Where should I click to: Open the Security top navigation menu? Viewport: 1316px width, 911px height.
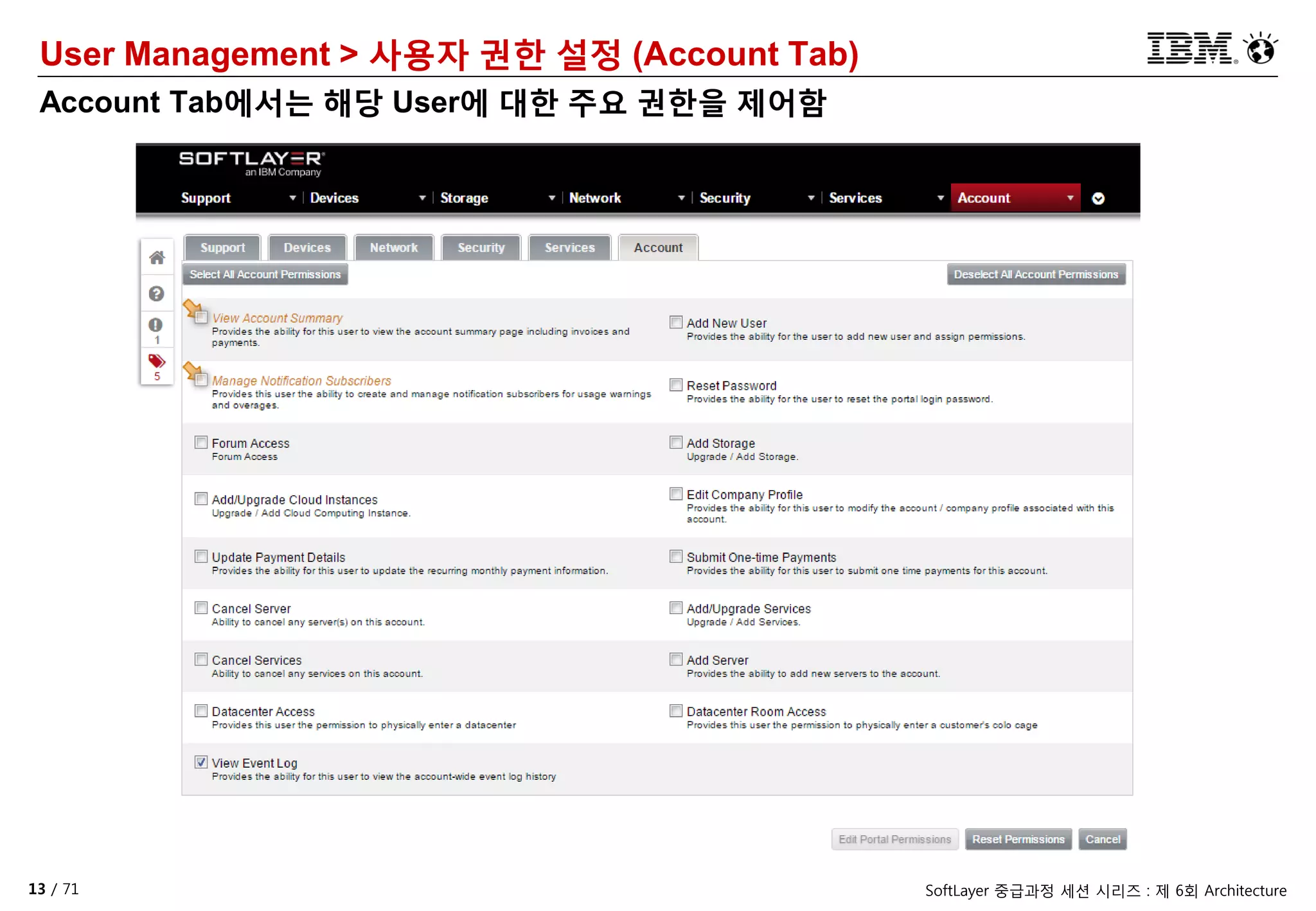coord(725,198)
